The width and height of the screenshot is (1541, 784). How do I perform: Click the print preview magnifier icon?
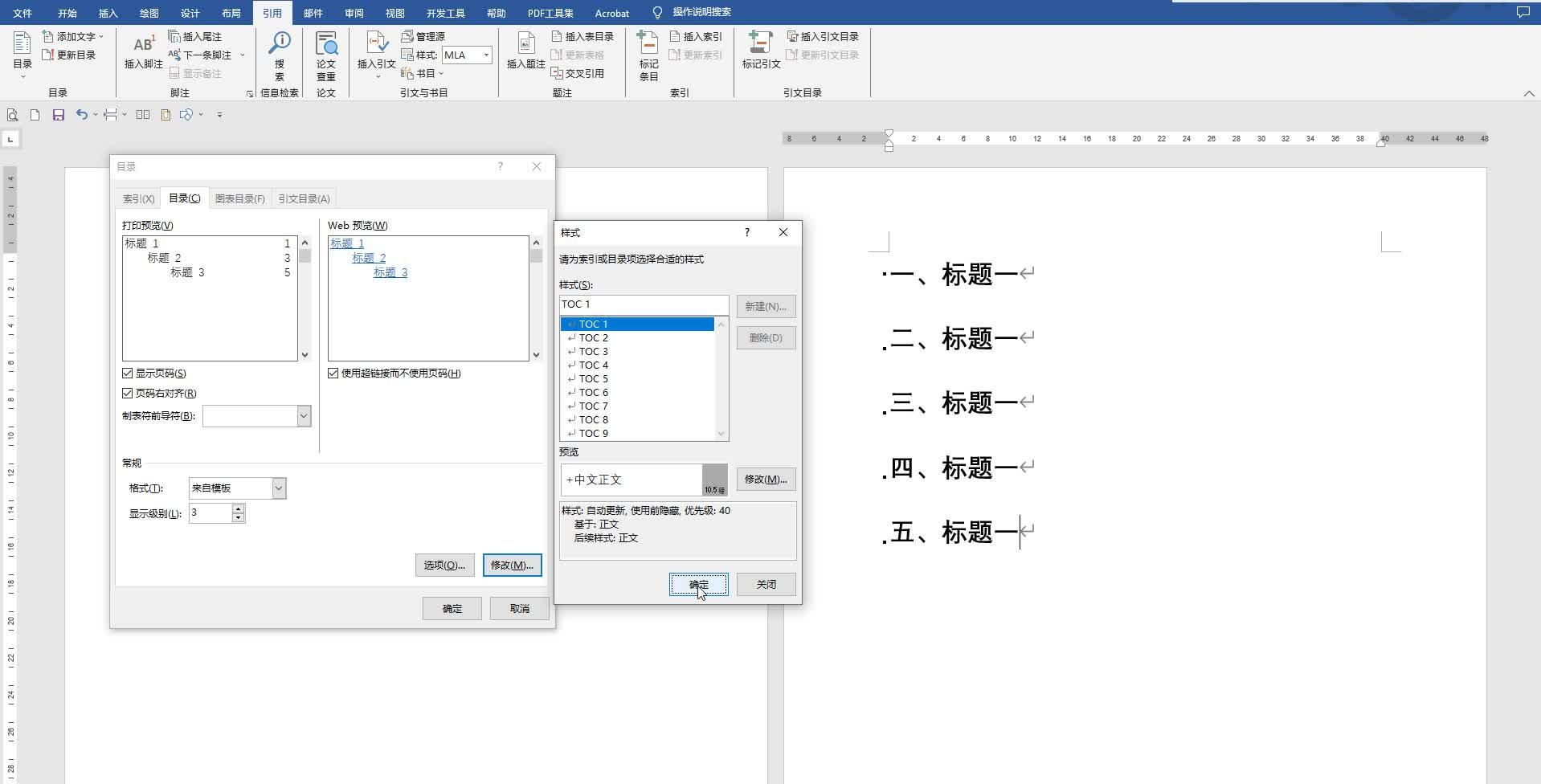click(x=12, y=115)
